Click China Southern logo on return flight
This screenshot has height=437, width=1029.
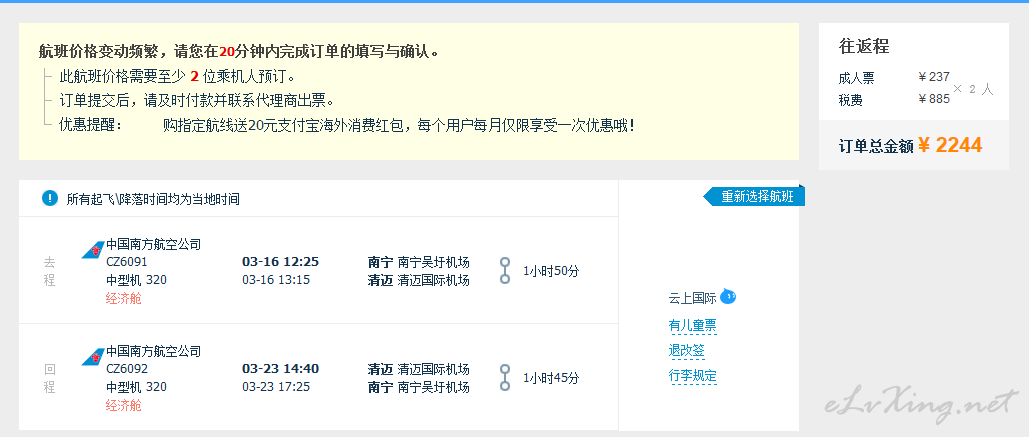tap(93, 357)
